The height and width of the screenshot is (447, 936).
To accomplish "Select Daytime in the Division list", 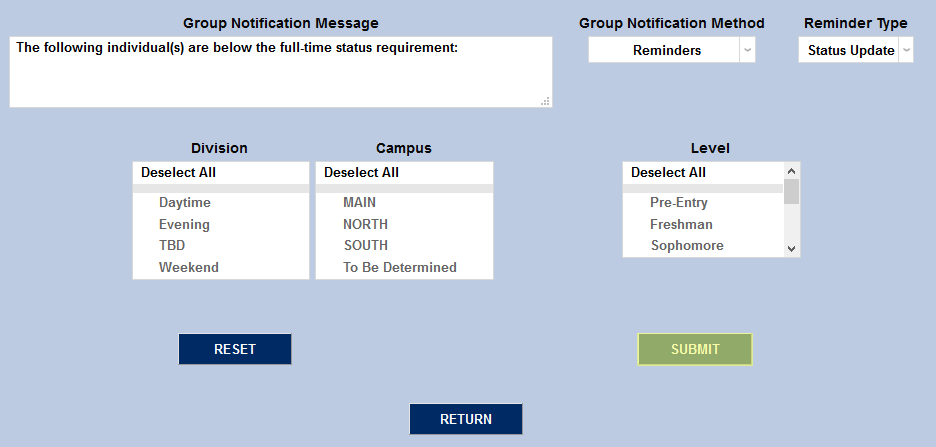I will coord(185,202).
